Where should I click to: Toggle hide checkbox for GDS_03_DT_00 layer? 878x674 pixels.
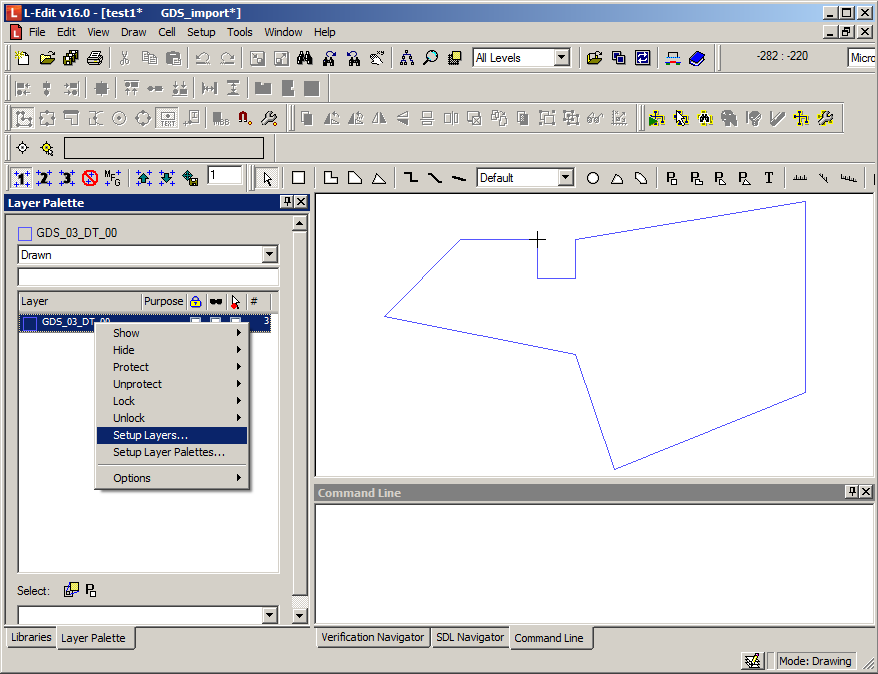coord(215,321)
